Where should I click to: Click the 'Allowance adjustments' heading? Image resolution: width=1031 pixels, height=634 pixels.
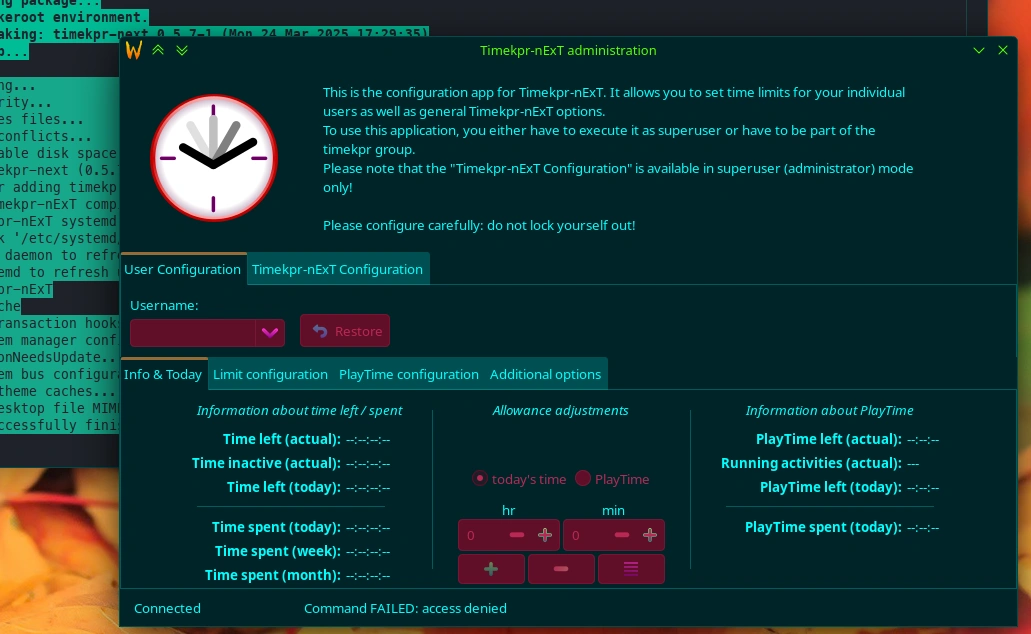560,410
